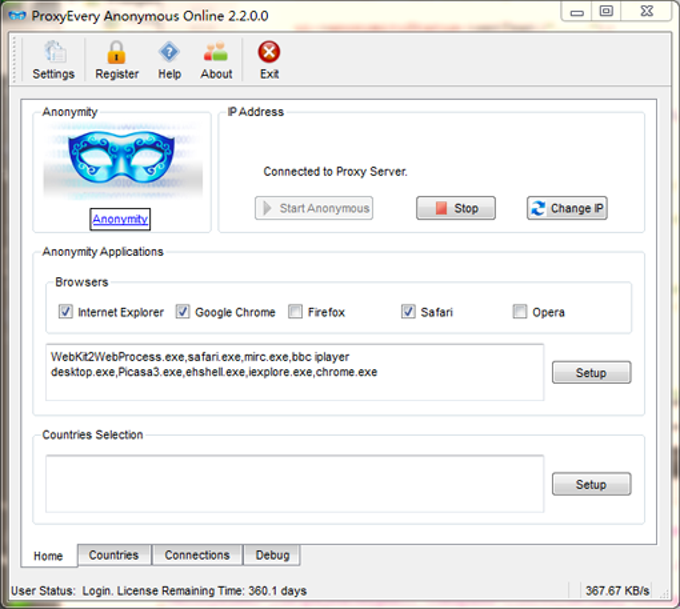The image size is (680, 609).
Task: Open the Settings toolbar icon
Action: point(54,60)
